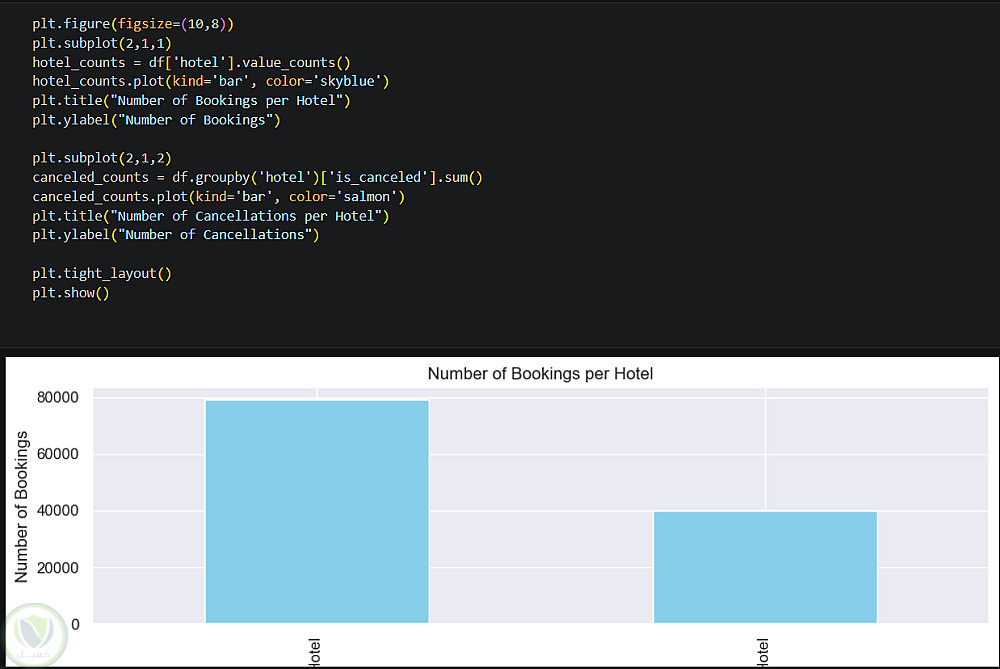
Task: Click the chart title "Number of Bookings per Hotel"
Action: point(540,374)
